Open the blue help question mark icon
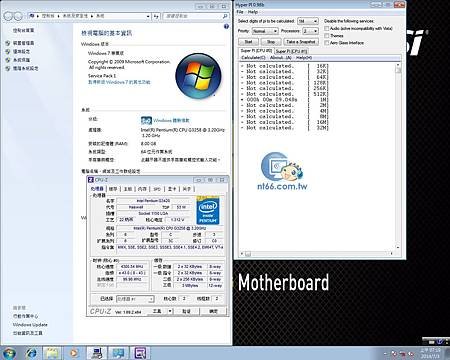 point(226,26)
